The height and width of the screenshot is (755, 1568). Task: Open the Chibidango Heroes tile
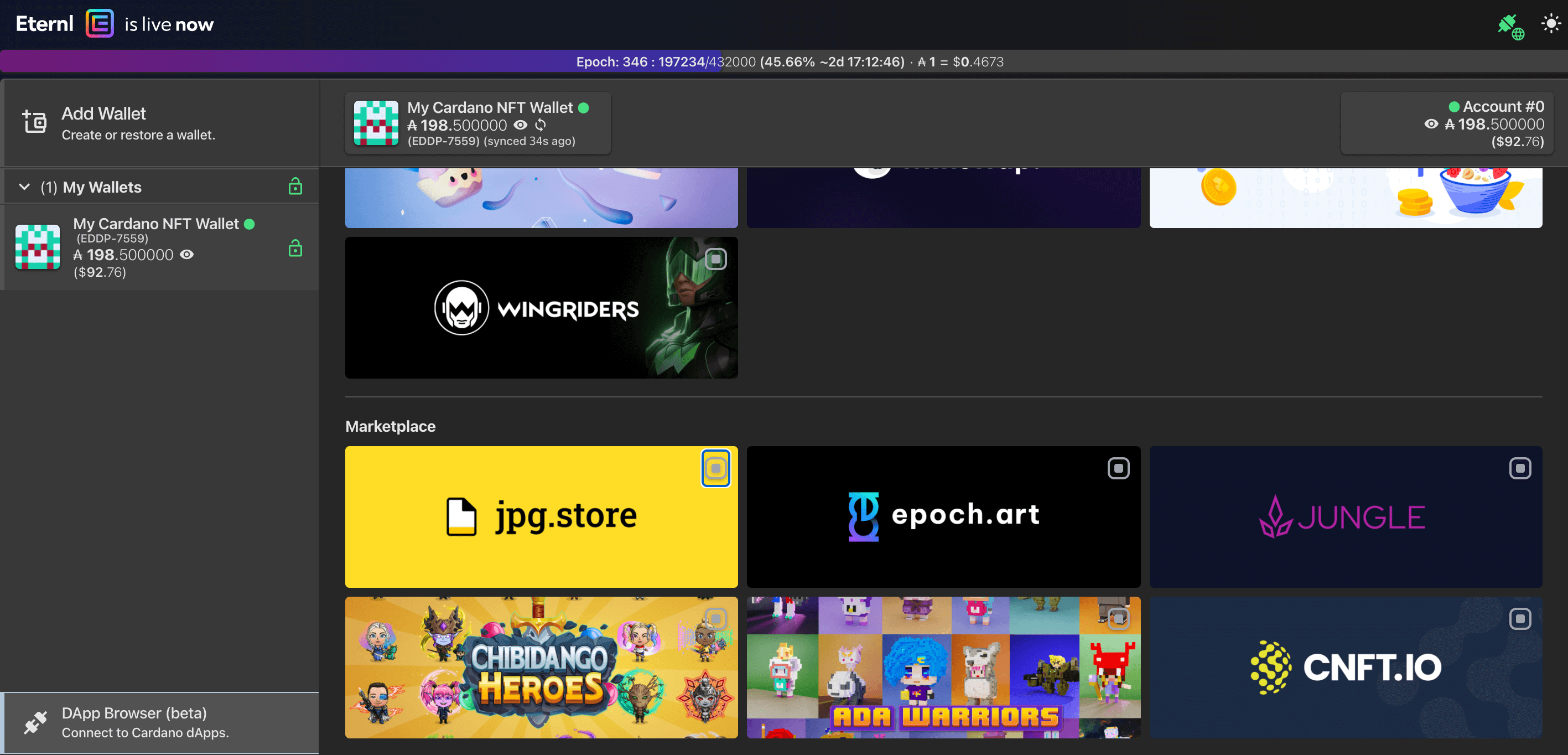(x=541, y=668)
